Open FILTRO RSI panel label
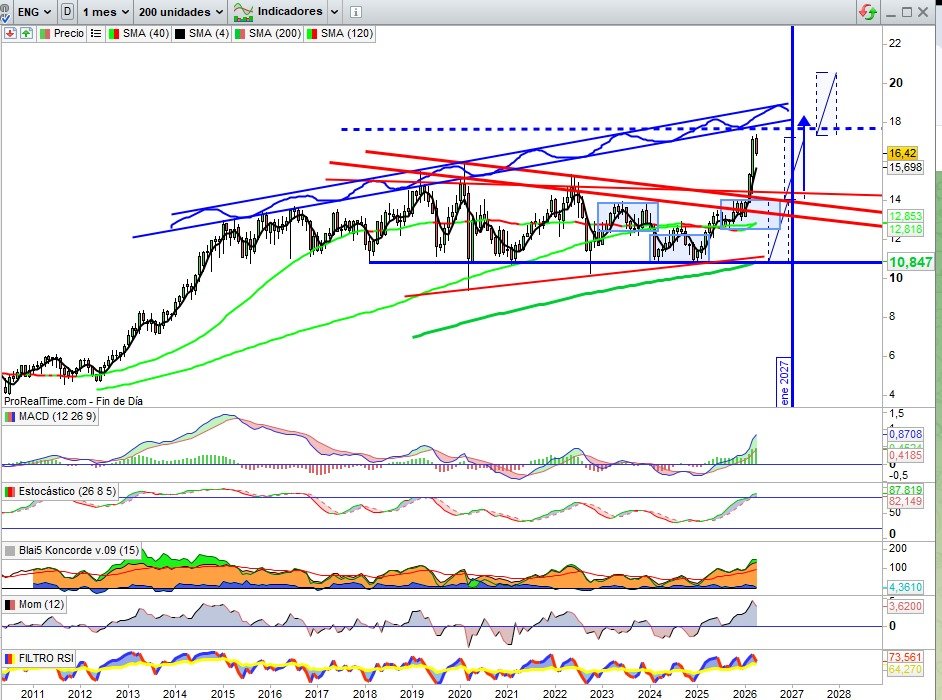Viewport: 942px width, 700px height. point(46,658)
